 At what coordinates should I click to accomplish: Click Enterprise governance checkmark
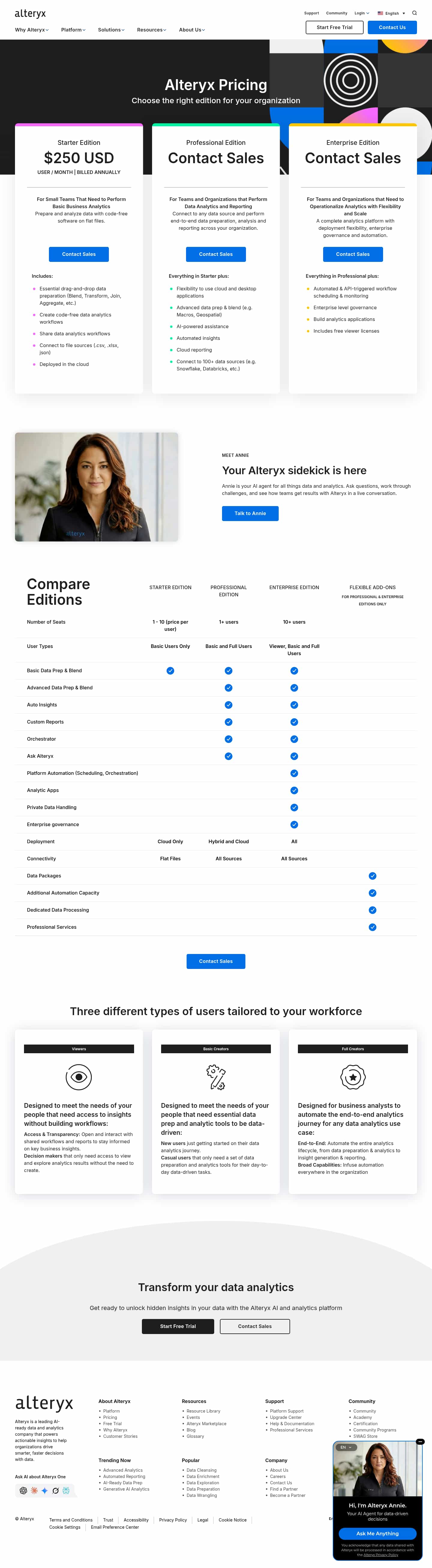[x=294, y=824]
